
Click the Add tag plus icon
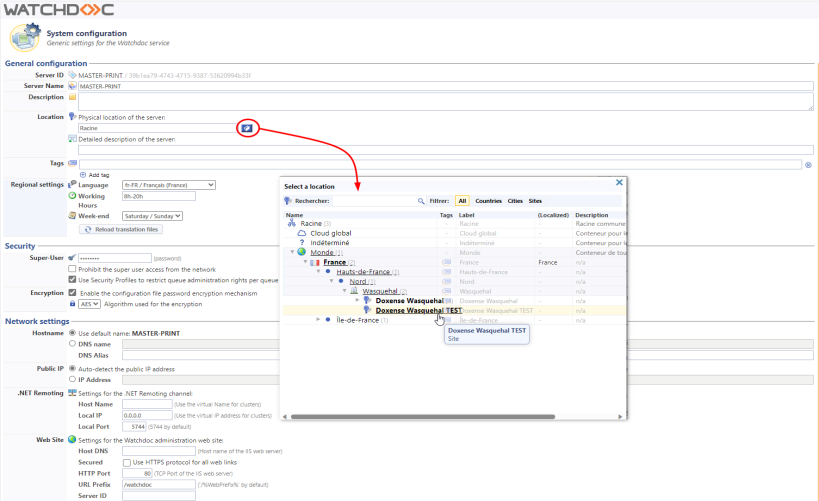click(83, 174)
